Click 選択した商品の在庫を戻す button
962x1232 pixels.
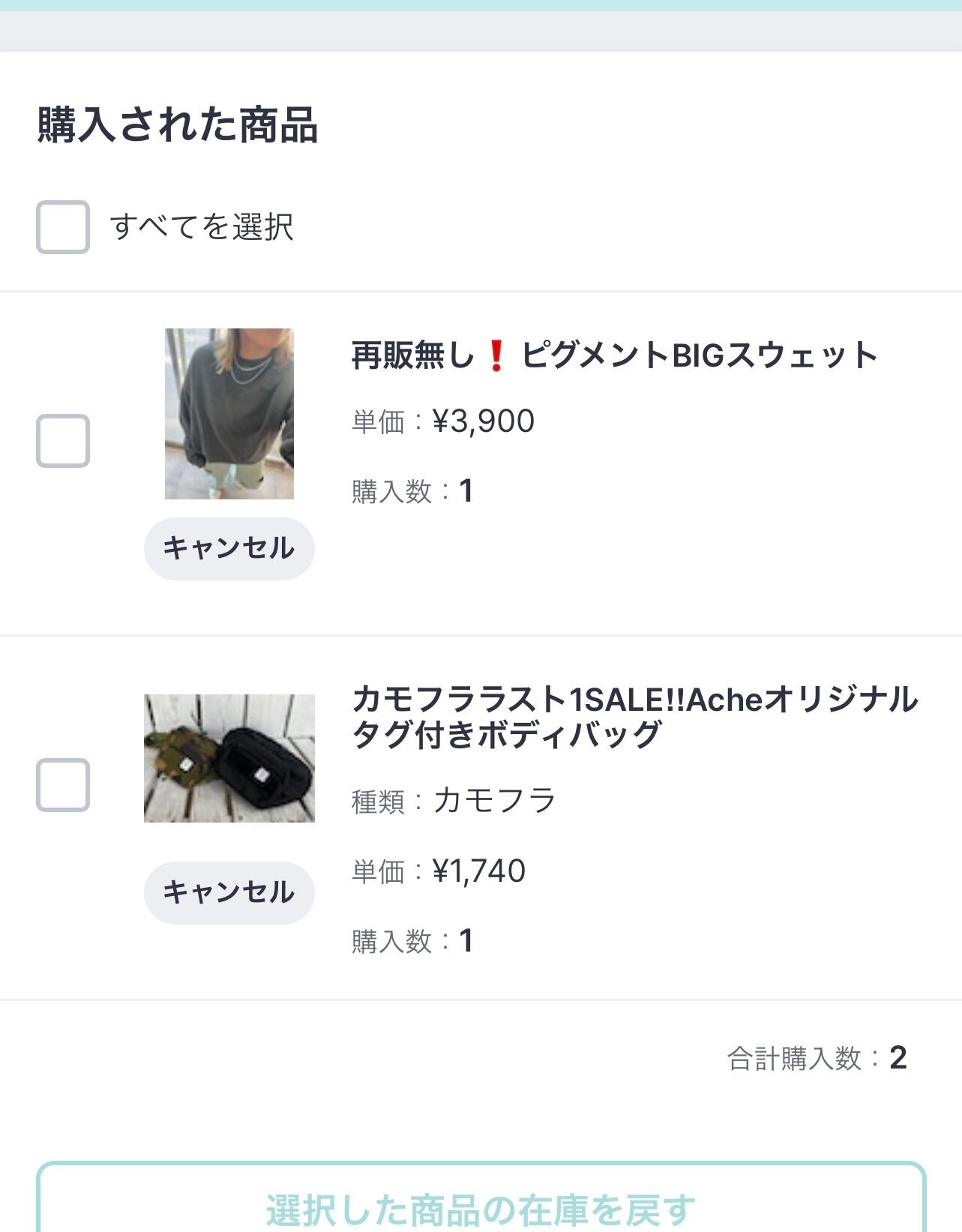481,1207
